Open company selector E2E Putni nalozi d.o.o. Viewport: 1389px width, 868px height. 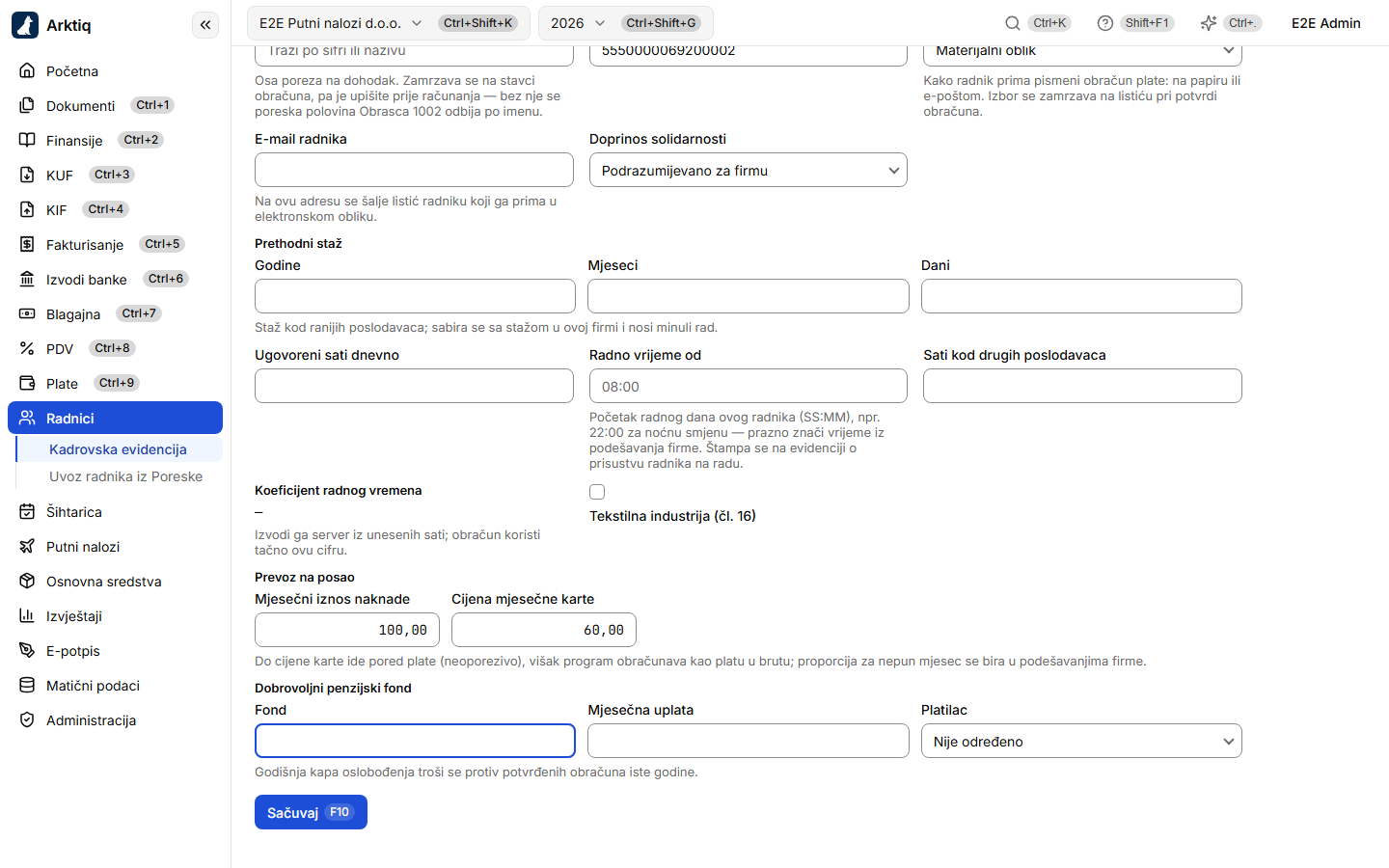click(389, 23)
